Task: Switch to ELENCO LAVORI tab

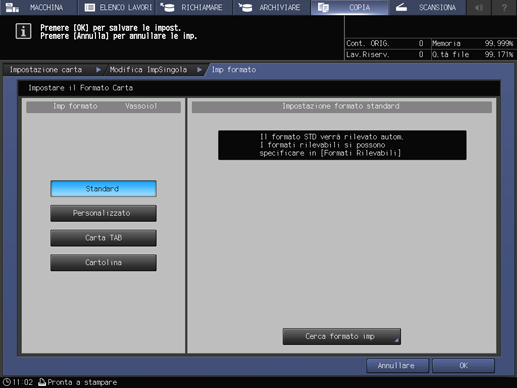Action: click(116, 7)
